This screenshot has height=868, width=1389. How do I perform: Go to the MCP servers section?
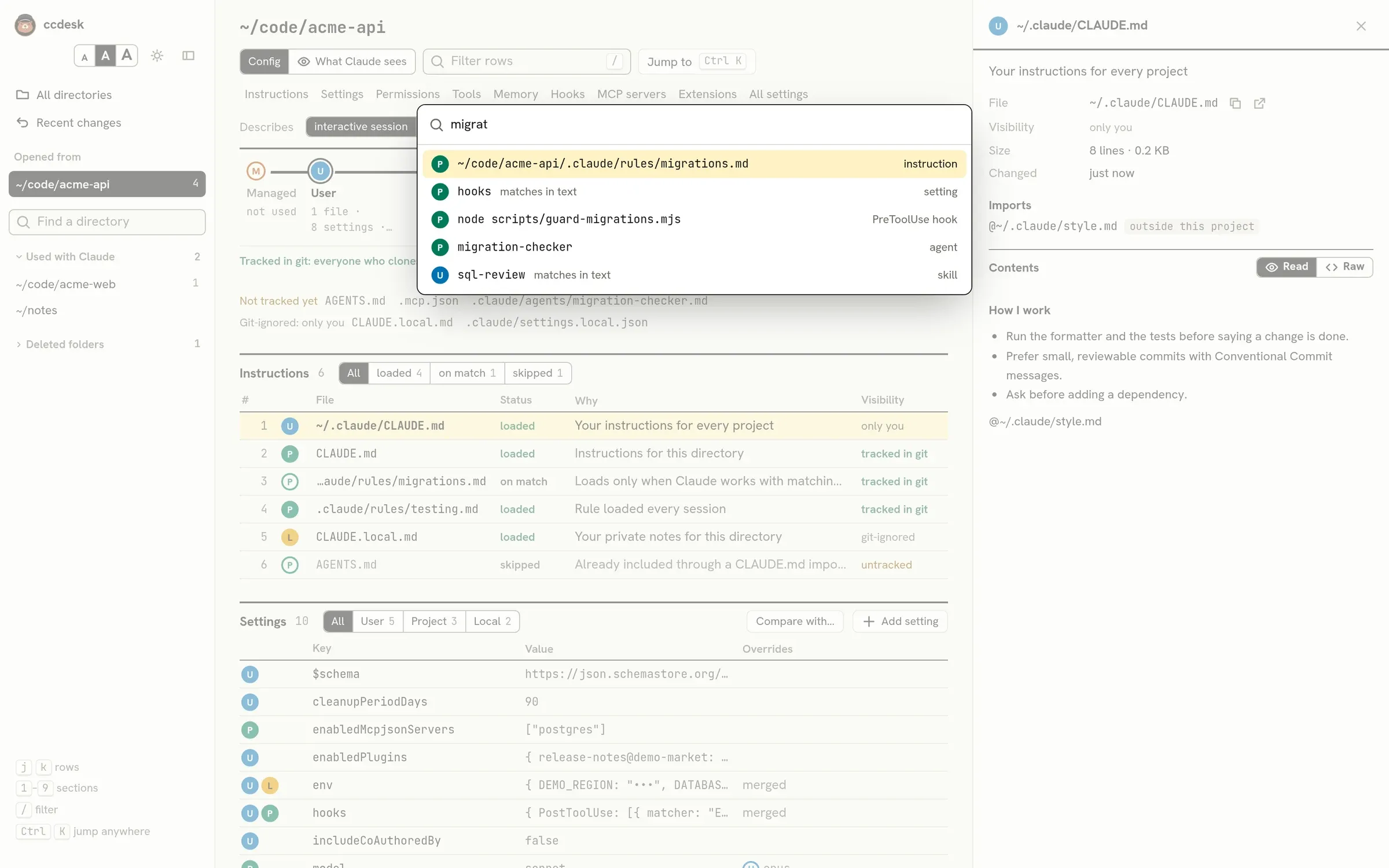(x=631, y=94)
